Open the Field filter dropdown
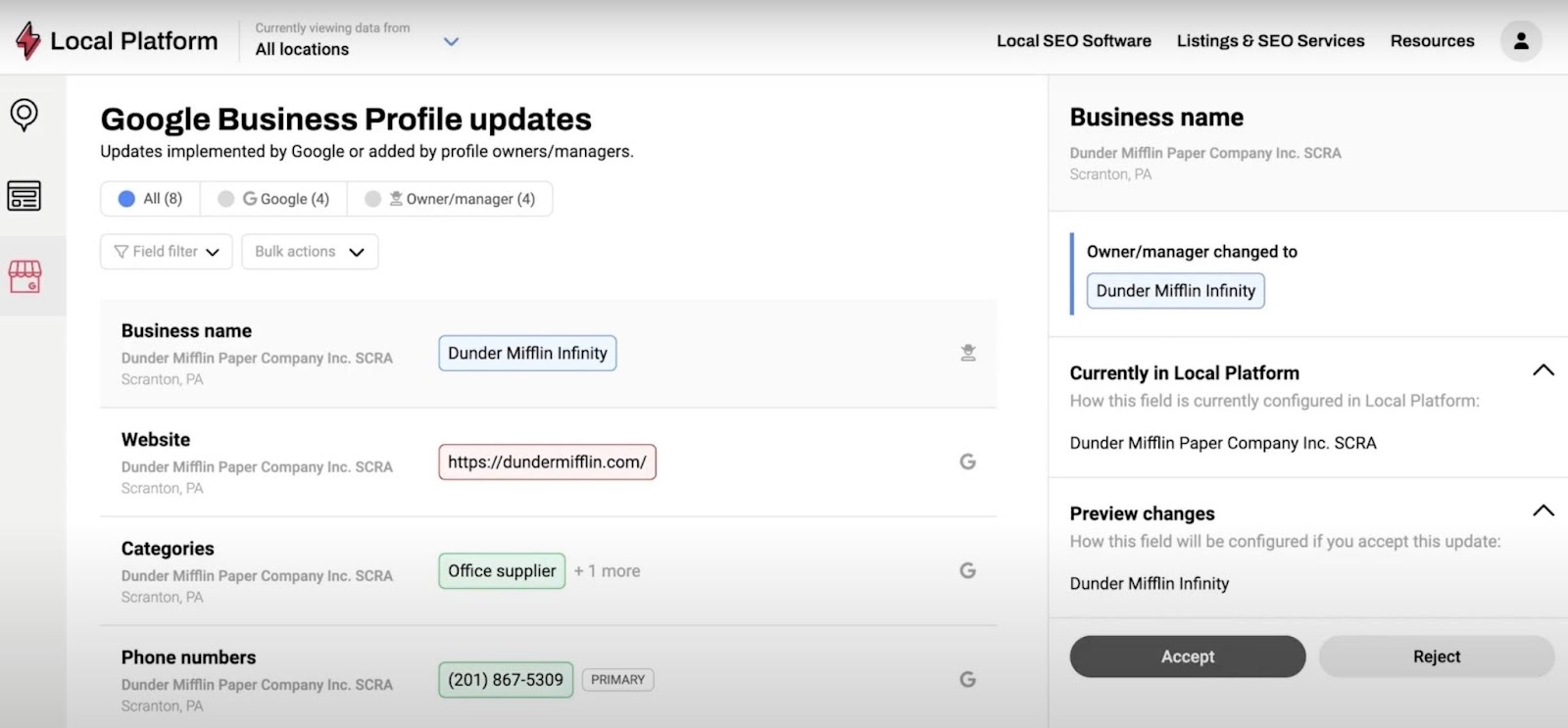 point(167,252)
